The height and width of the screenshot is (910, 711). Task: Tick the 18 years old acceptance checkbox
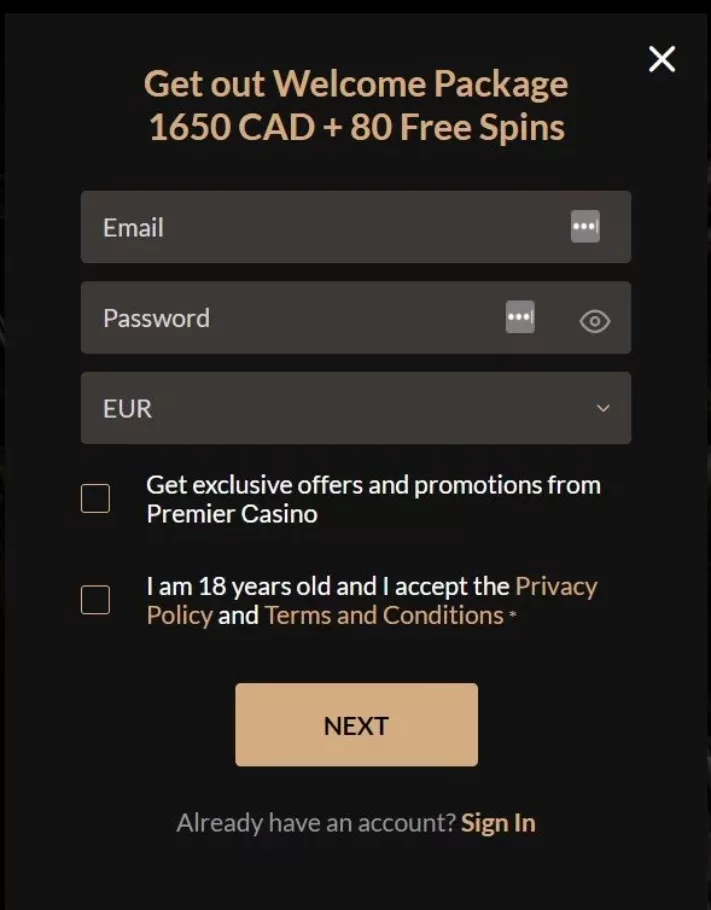[95, 600]
